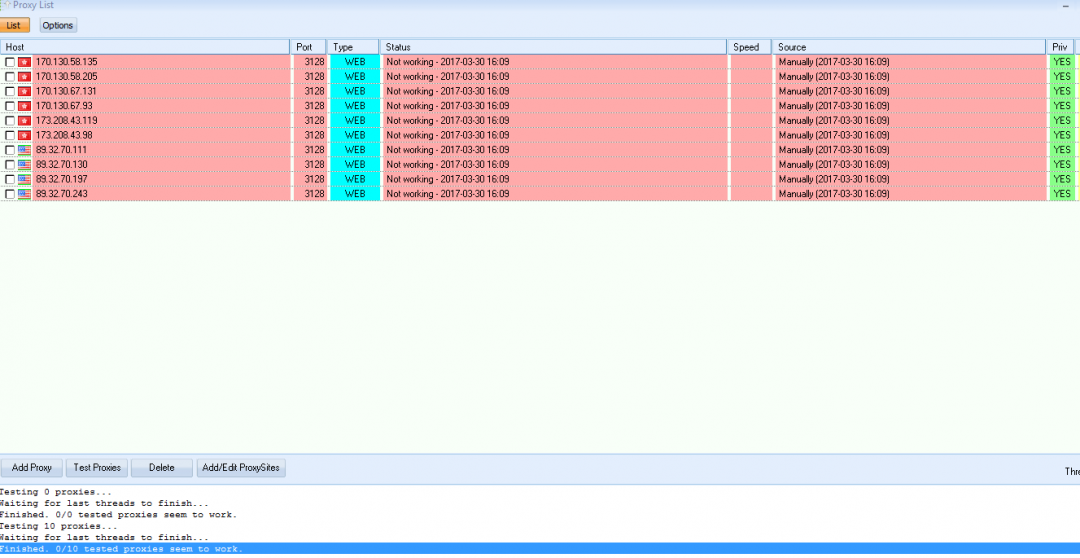Viewport: 1080px width, 558px height.
Task: Click the flag icon beside 173.208.43.98
Action: pyautogui.click(x=24, y=135)
